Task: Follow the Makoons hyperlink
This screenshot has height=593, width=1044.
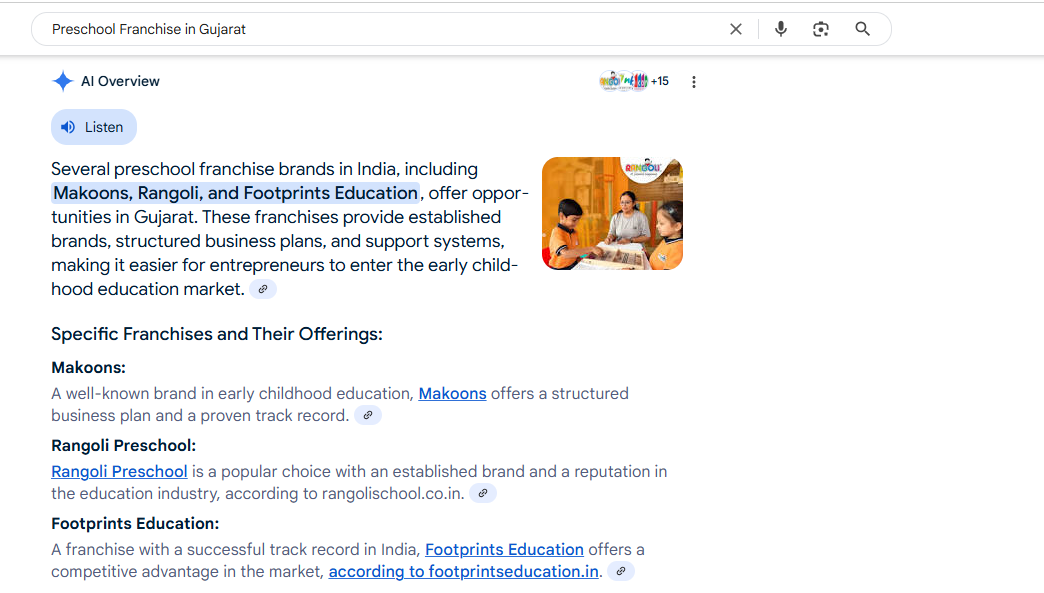Action: [452, 393]
